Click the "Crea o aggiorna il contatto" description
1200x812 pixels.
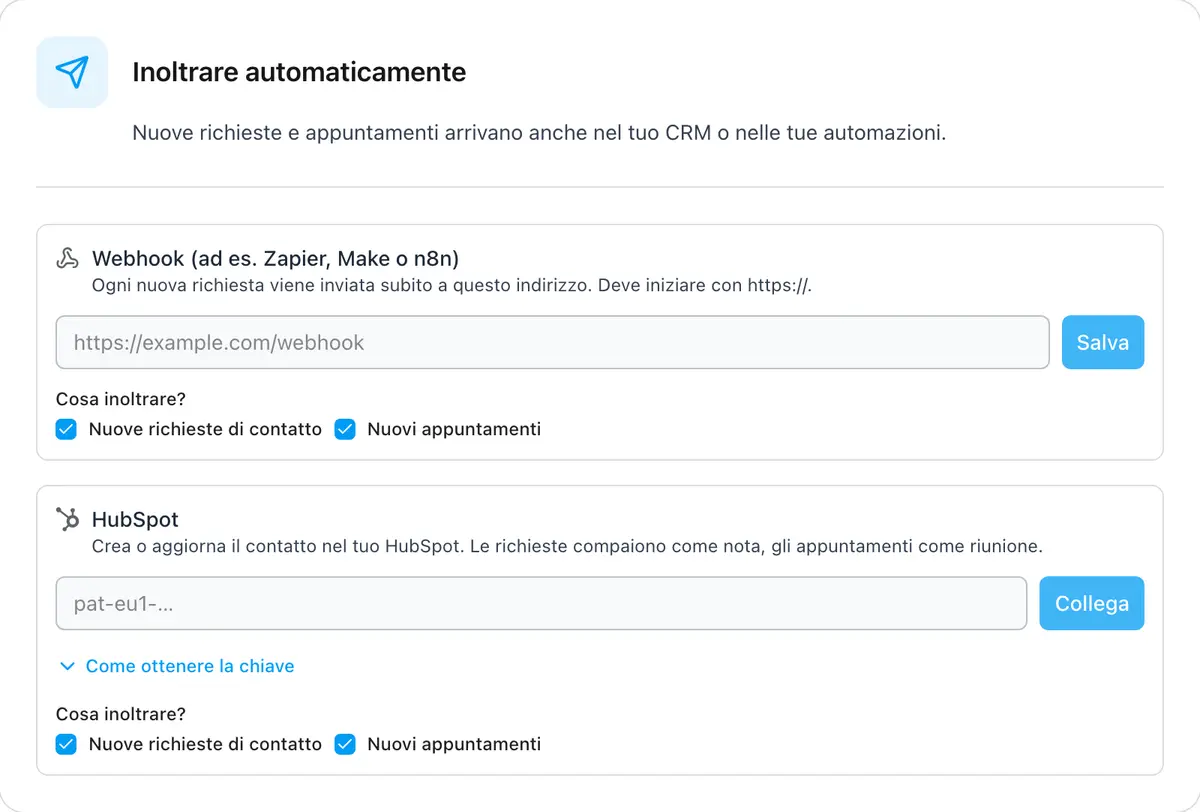point(567,547)
